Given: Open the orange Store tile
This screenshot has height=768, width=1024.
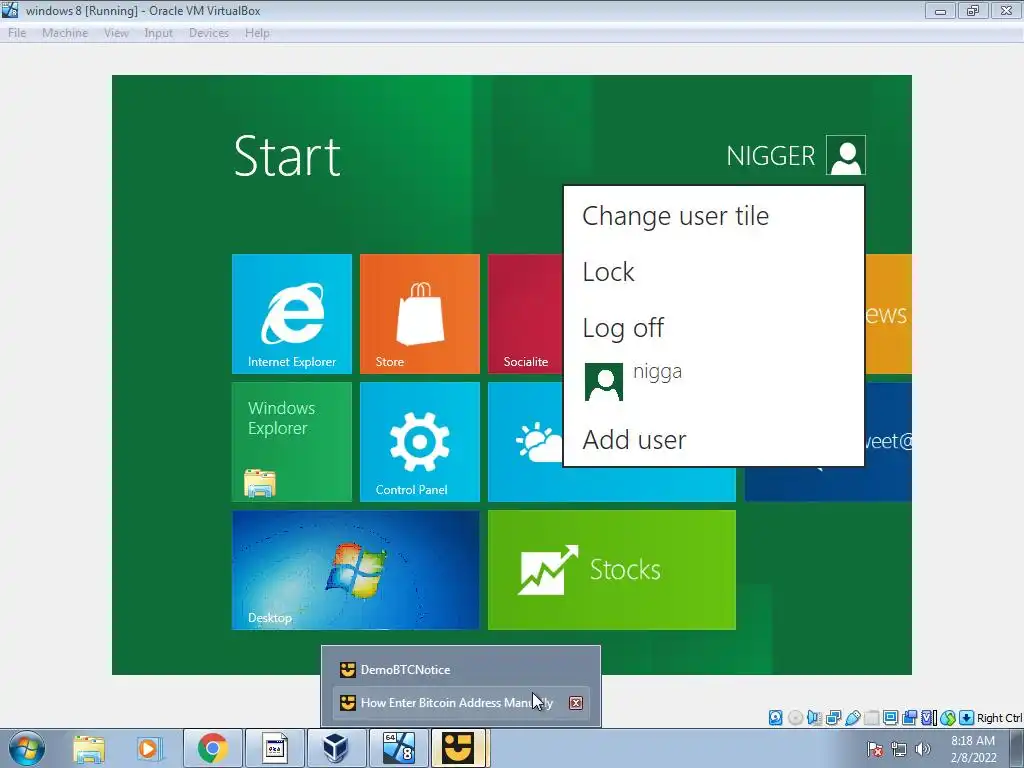Looking at the screenshot, I should (x=419, y=313).
